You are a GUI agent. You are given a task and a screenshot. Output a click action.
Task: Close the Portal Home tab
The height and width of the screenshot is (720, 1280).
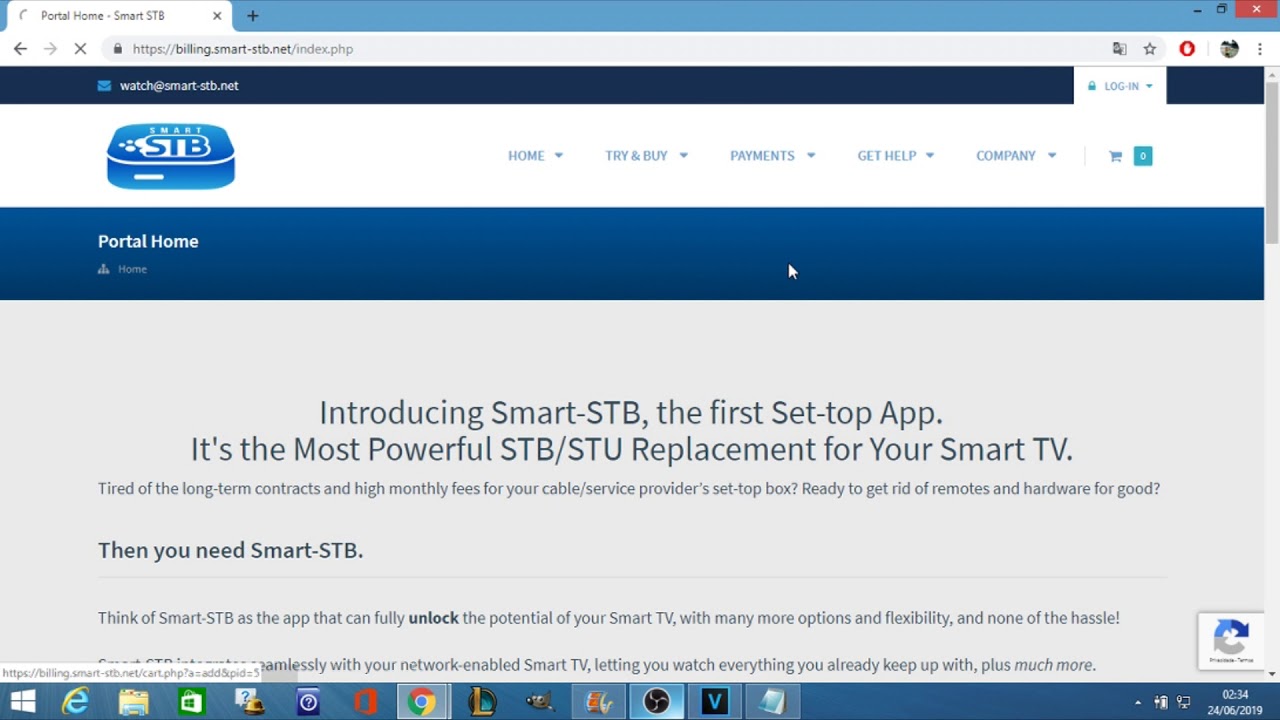coord(217,16)
